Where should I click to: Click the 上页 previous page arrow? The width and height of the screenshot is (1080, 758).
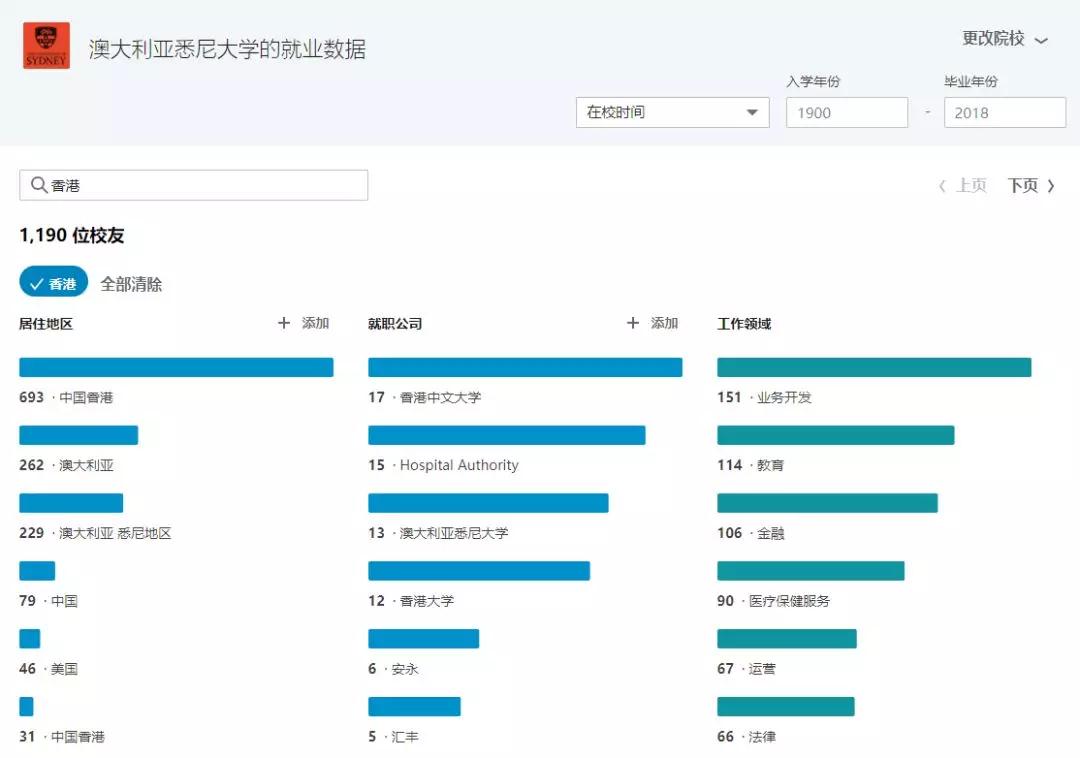pos(942,186)
